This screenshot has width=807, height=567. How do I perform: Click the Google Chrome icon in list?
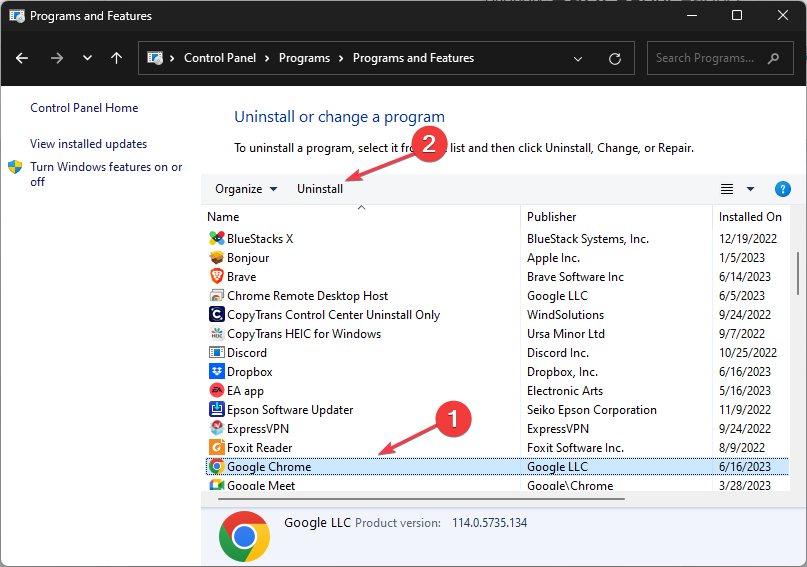217,467
